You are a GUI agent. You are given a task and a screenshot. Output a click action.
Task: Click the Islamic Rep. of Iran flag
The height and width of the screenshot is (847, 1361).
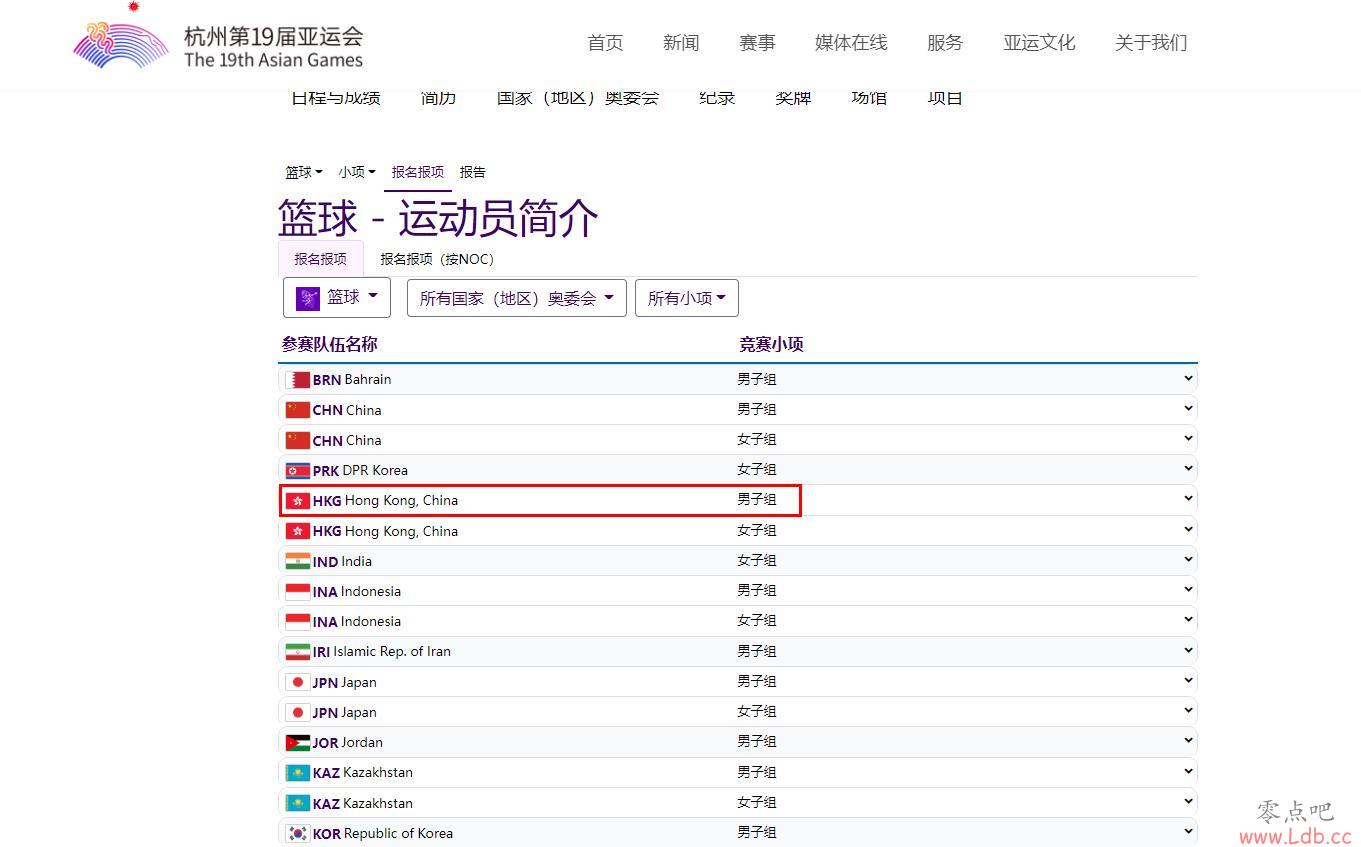[x=297, y=652]
